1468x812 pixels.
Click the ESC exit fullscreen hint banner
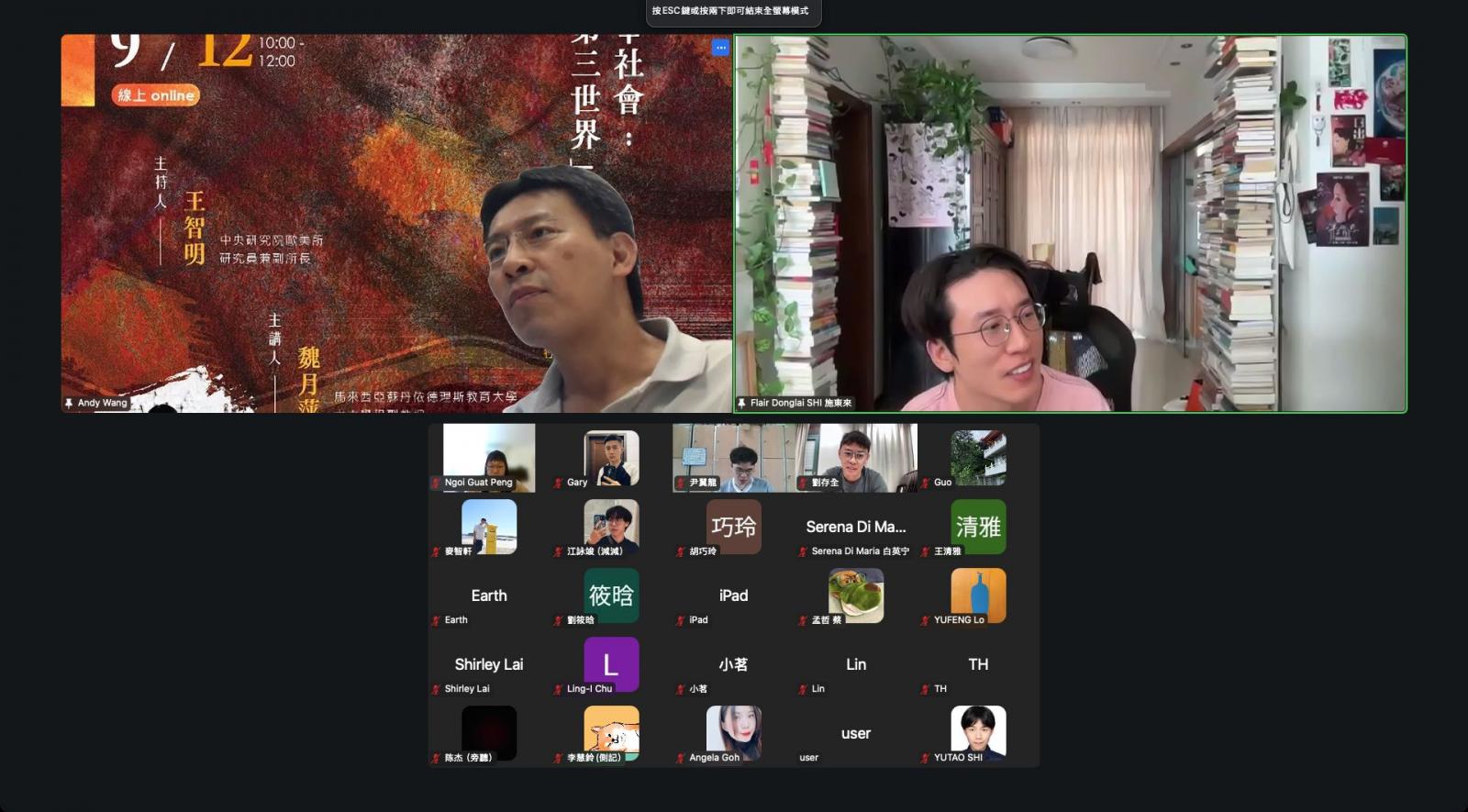click(730, 12)
